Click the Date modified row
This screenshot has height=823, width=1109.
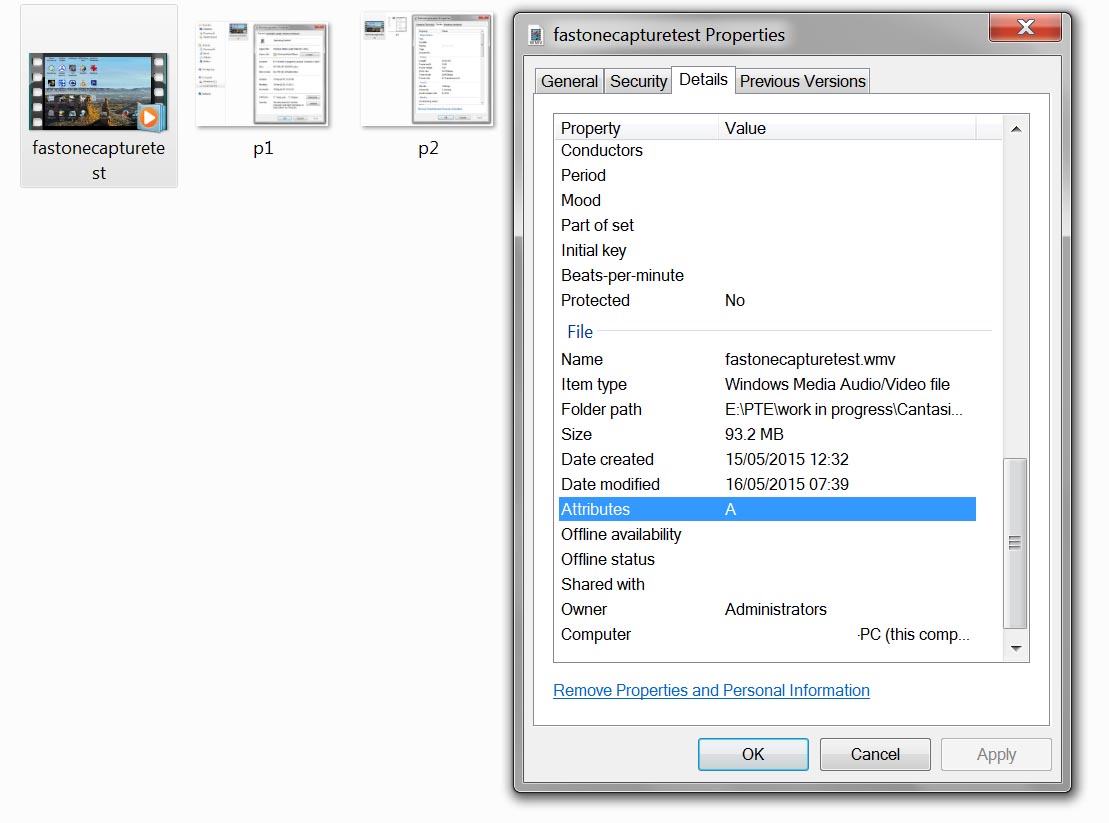[x=766, y=484]
